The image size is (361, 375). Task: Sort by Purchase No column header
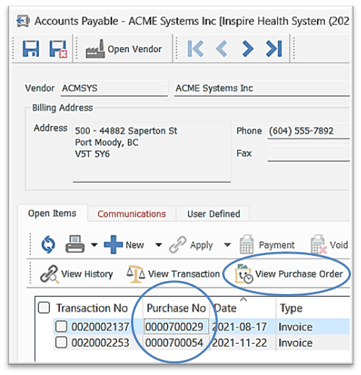176,308
